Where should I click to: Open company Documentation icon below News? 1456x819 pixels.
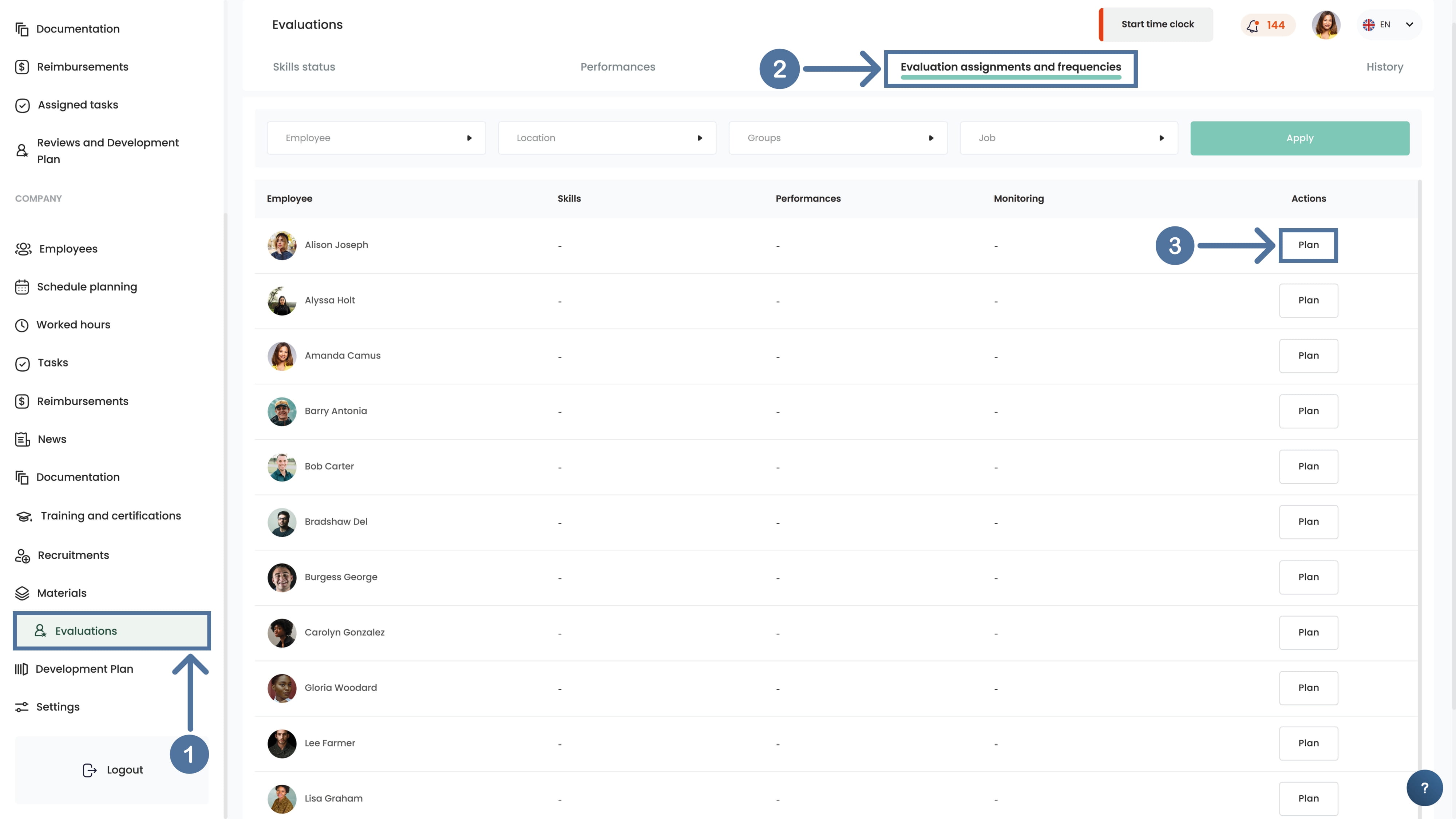click(22, 478)
